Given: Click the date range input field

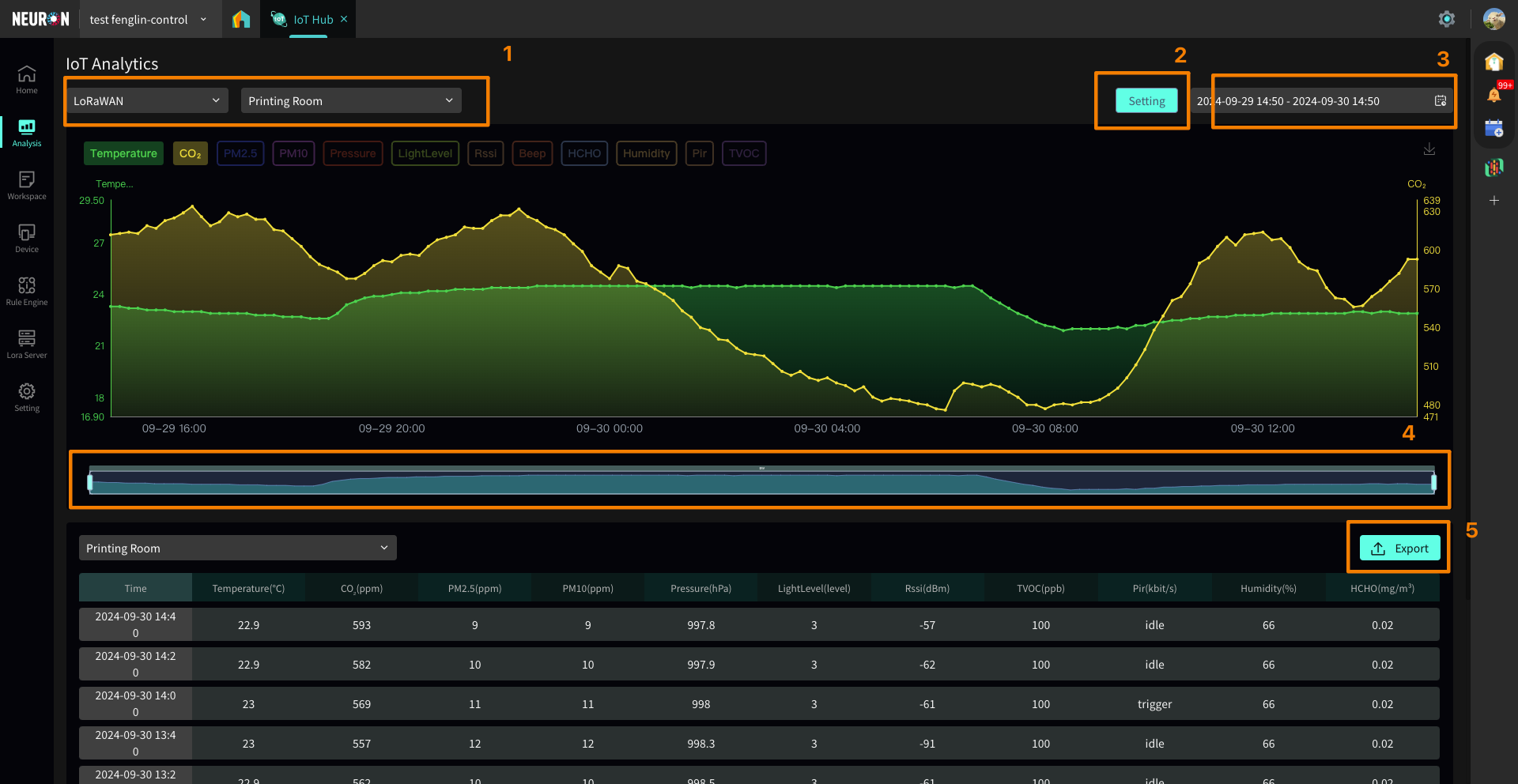Looking at the screenshot, I should coord(1322,100).
